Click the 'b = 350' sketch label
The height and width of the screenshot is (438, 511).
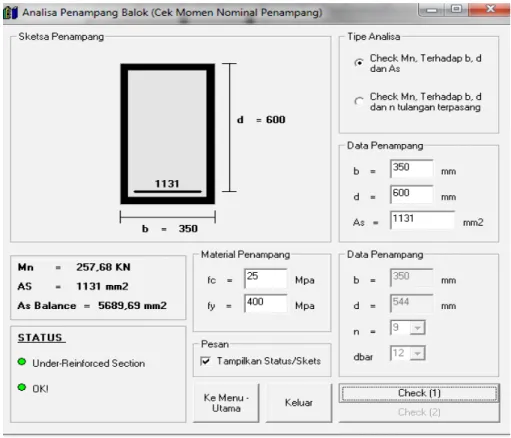[170, 229]
